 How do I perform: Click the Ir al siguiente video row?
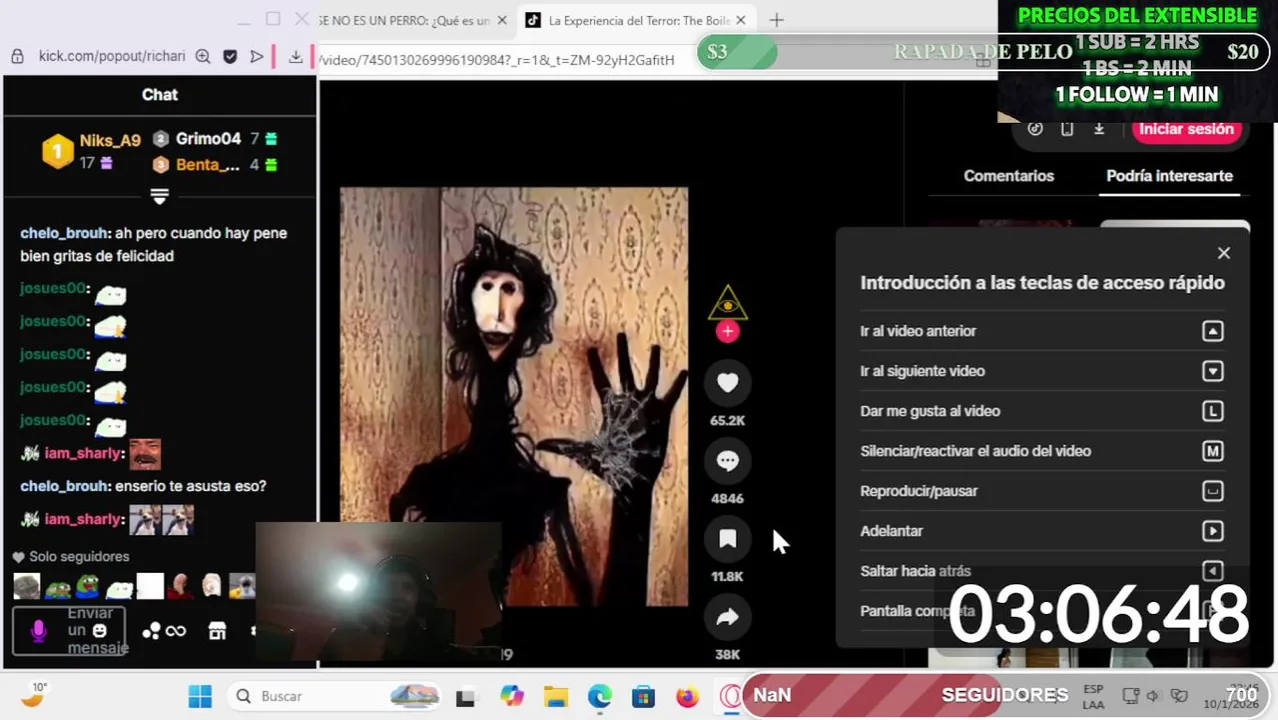click(x=1041, y=371)
